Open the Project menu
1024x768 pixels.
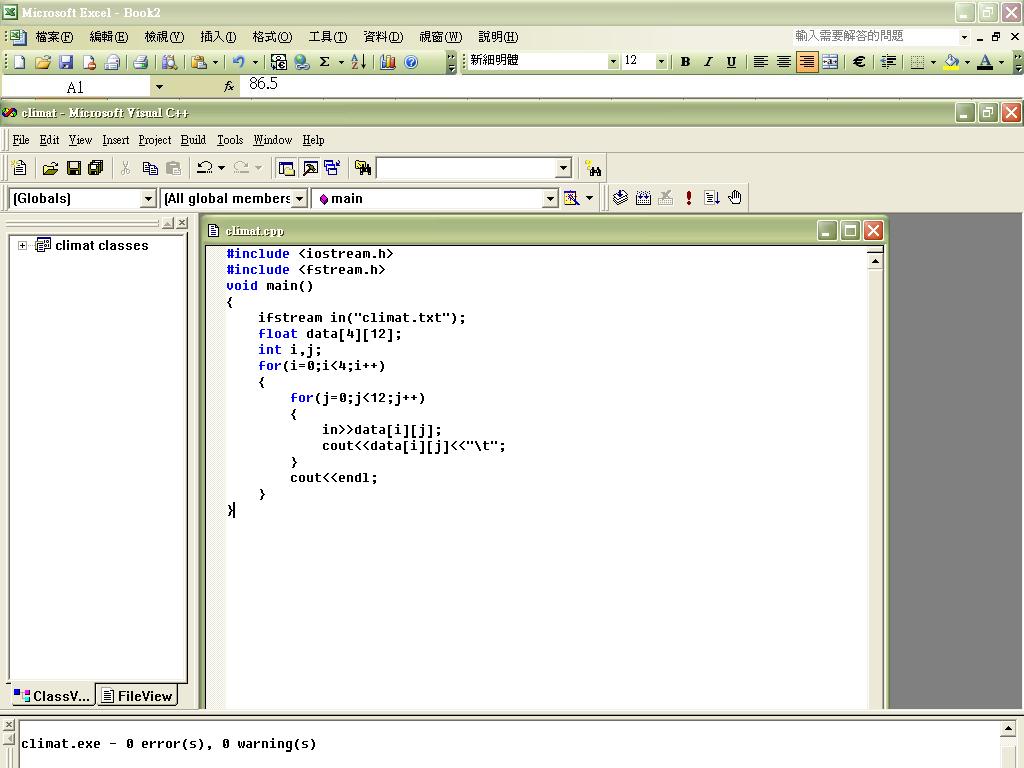point(154,140)
